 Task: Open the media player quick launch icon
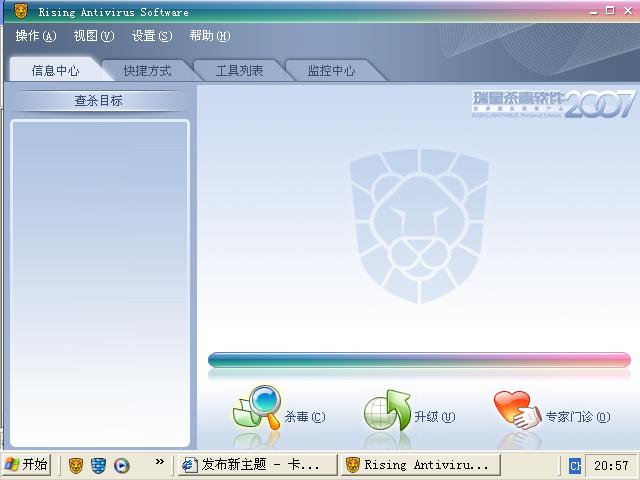(x=122, y=465)
